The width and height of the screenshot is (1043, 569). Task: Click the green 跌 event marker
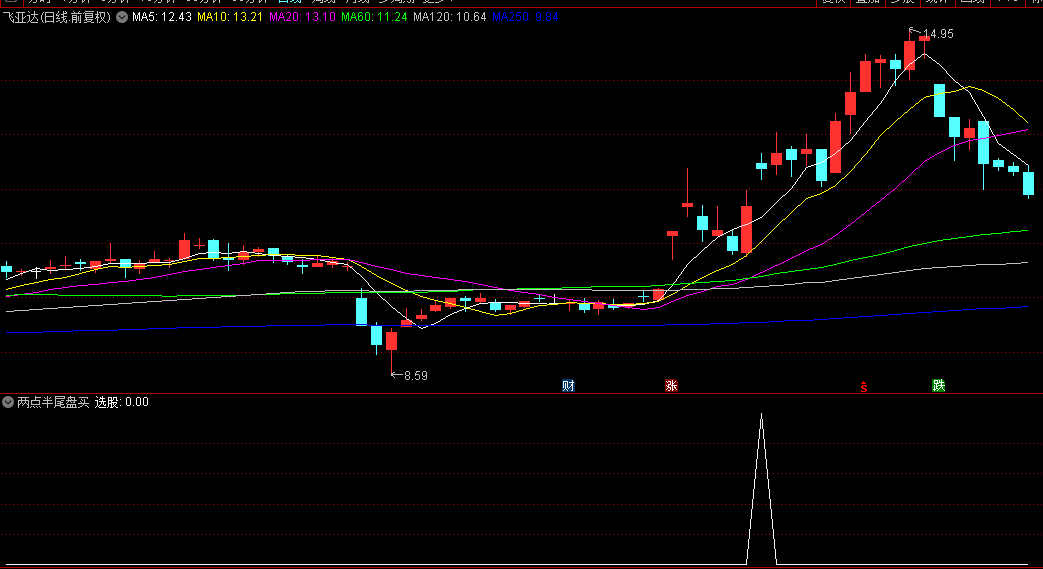tap(939, 385)
